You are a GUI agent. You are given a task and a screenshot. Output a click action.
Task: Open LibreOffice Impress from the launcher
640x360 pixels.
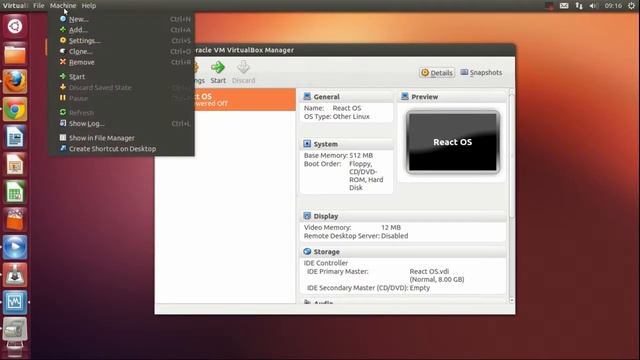pos(15,164)
